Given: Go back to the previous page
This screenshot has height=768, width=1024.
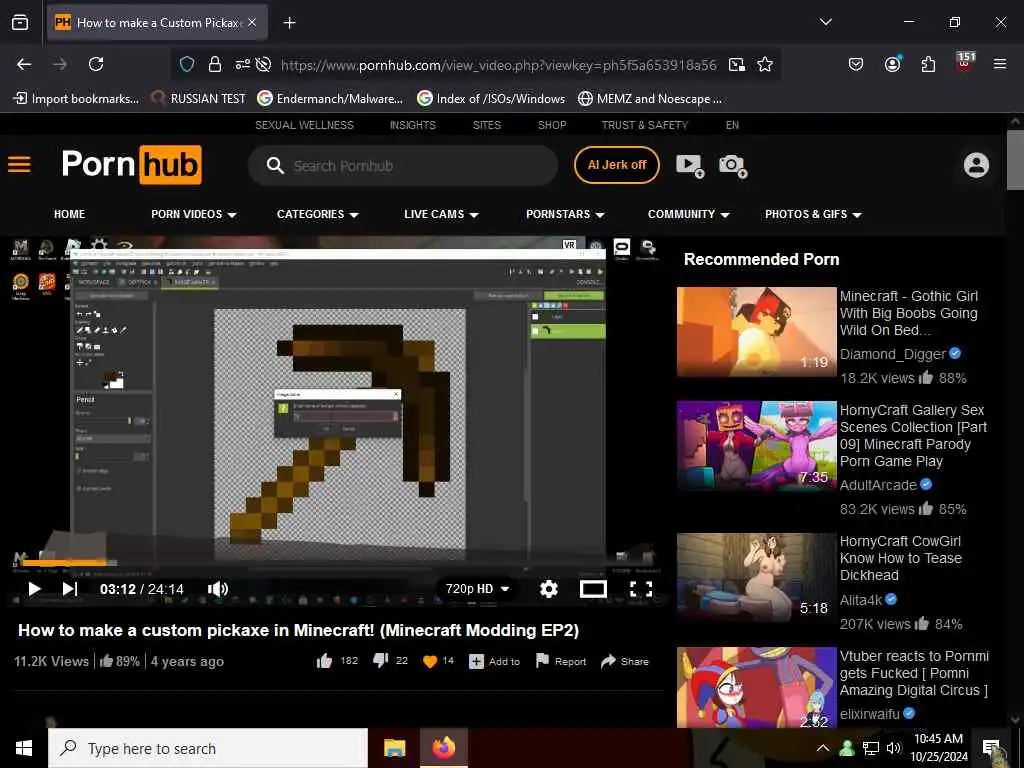Looking at the screenshot, I should [x=24, y=64].
